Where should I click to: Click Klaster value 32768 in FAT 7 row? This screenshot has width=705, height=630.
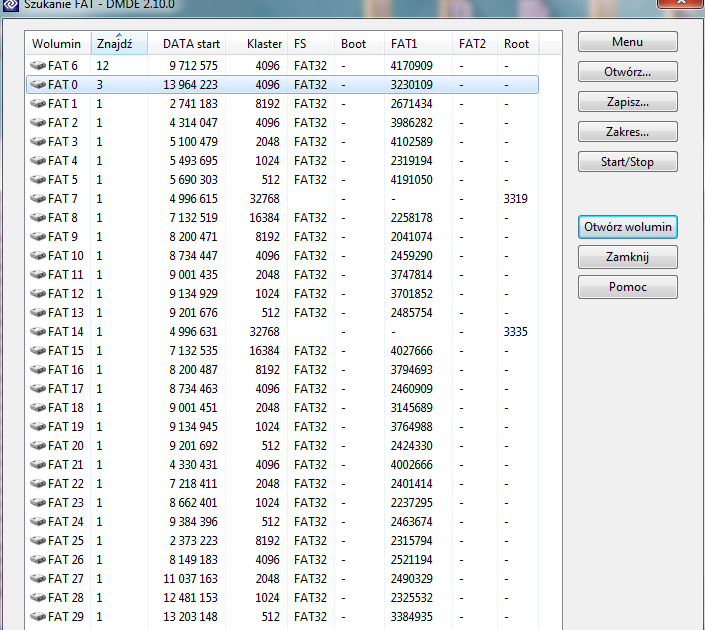click(x=265, y=198)
